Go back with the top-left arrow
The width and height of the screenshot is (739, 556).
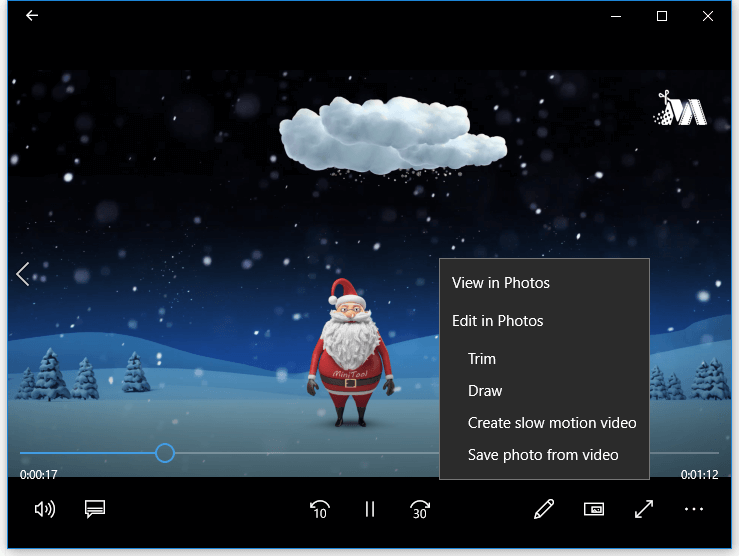coord(32,16)
